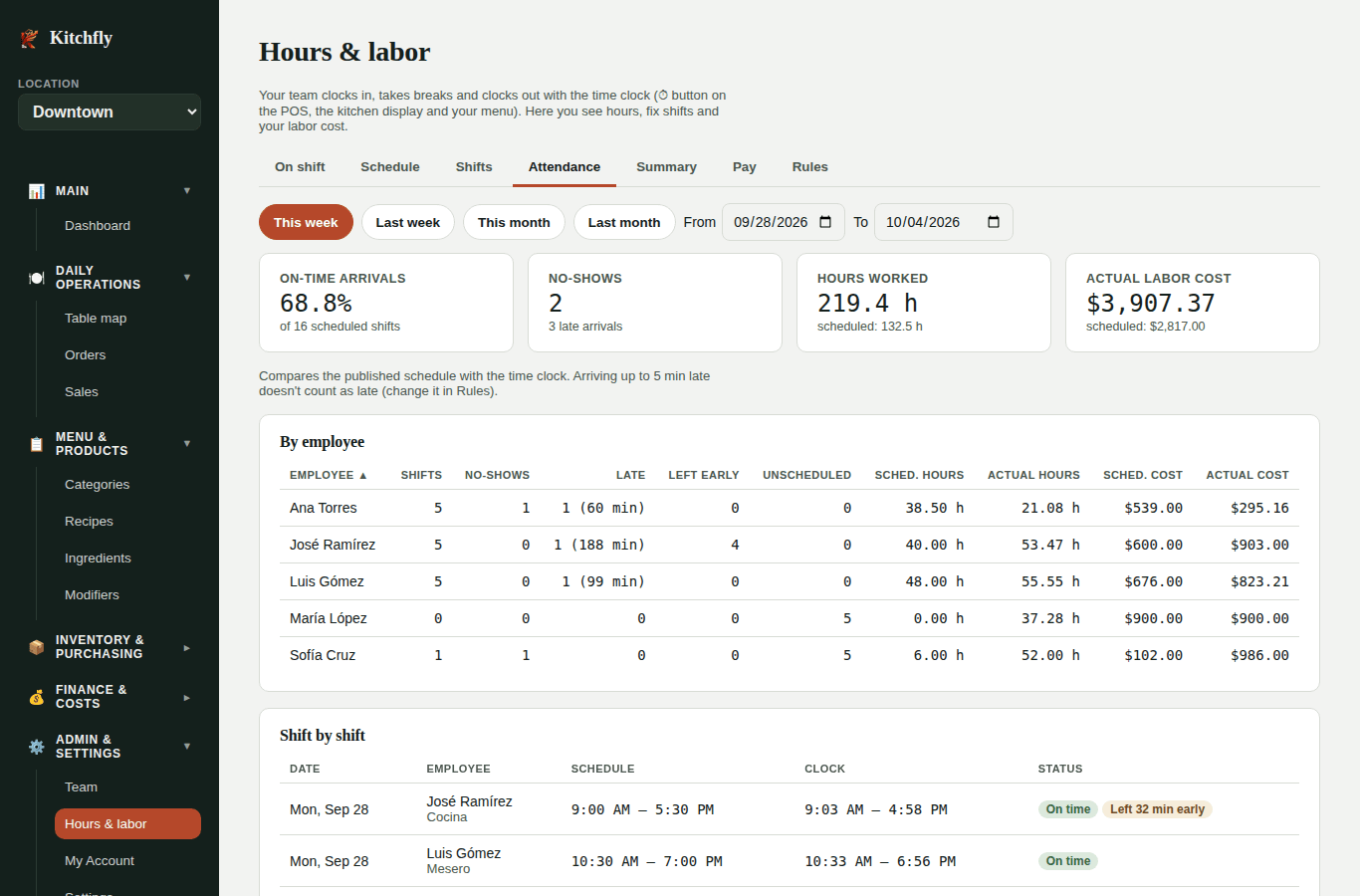
Task: Click the Admin & Settings gear icon
Action: 37,747
